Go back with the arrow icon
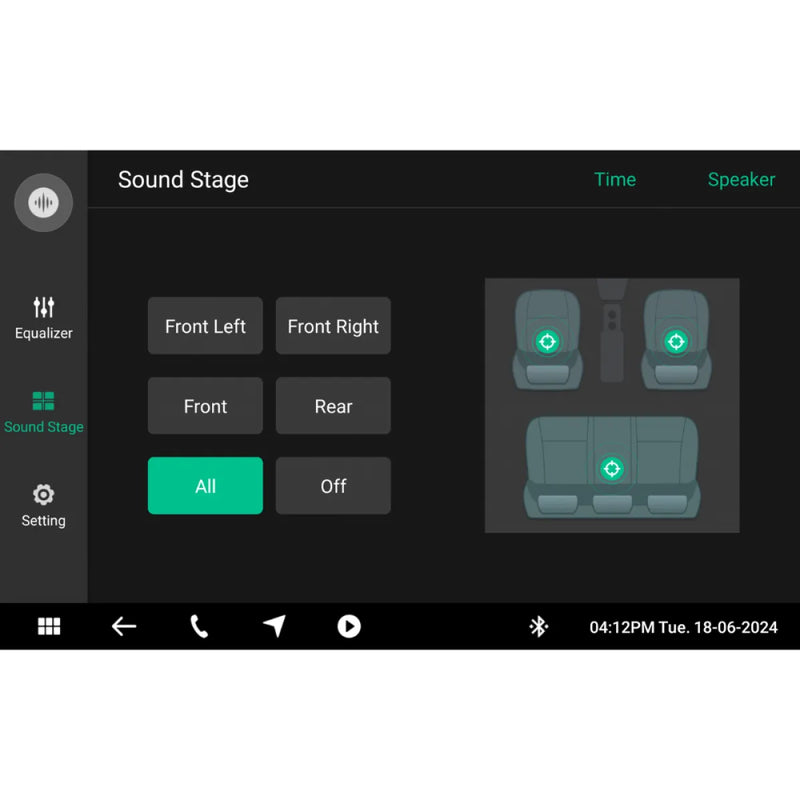Image resolution: width=800 pixels, height=800 pixels. pyautogui.click(x=124, y=626)
